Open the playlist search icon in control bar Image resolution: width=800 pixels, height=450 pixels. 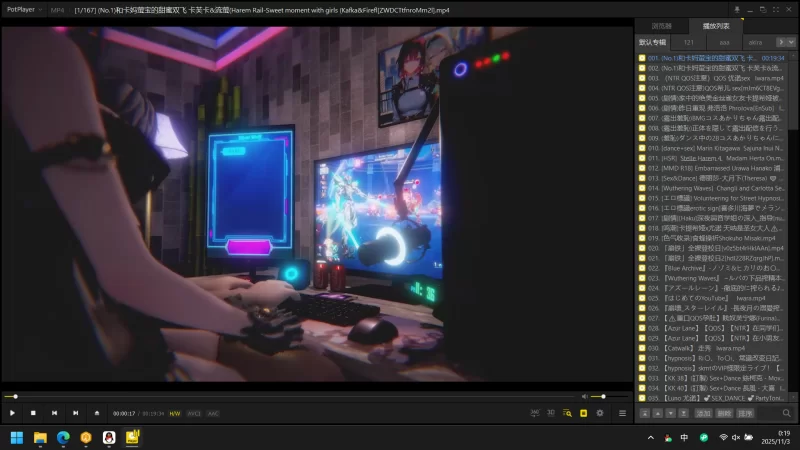click(x=567, y=413)
